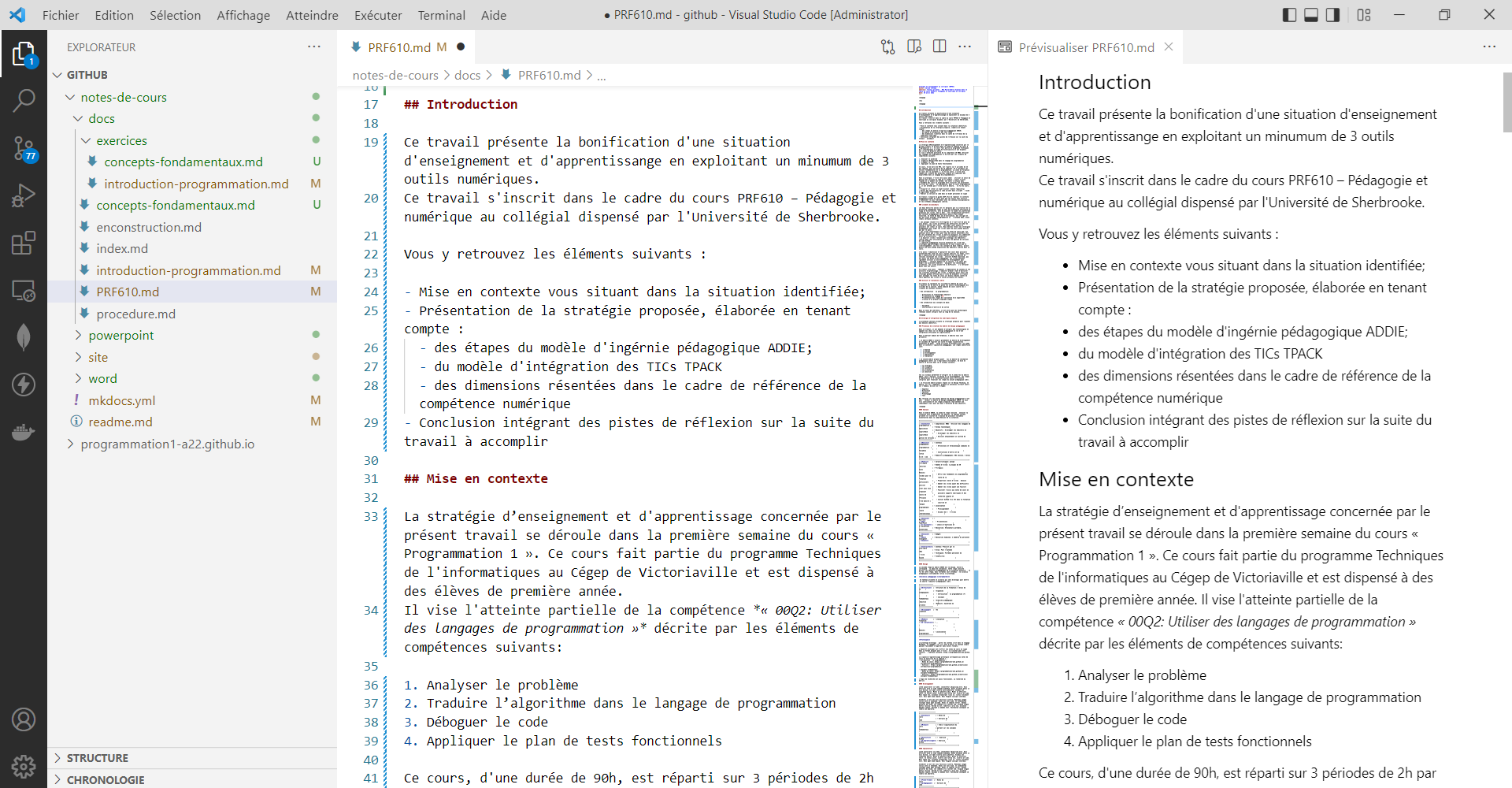
Task: Open docs in the breadcrumb bar
Action: pyautogui.click(x=467, y=75)
